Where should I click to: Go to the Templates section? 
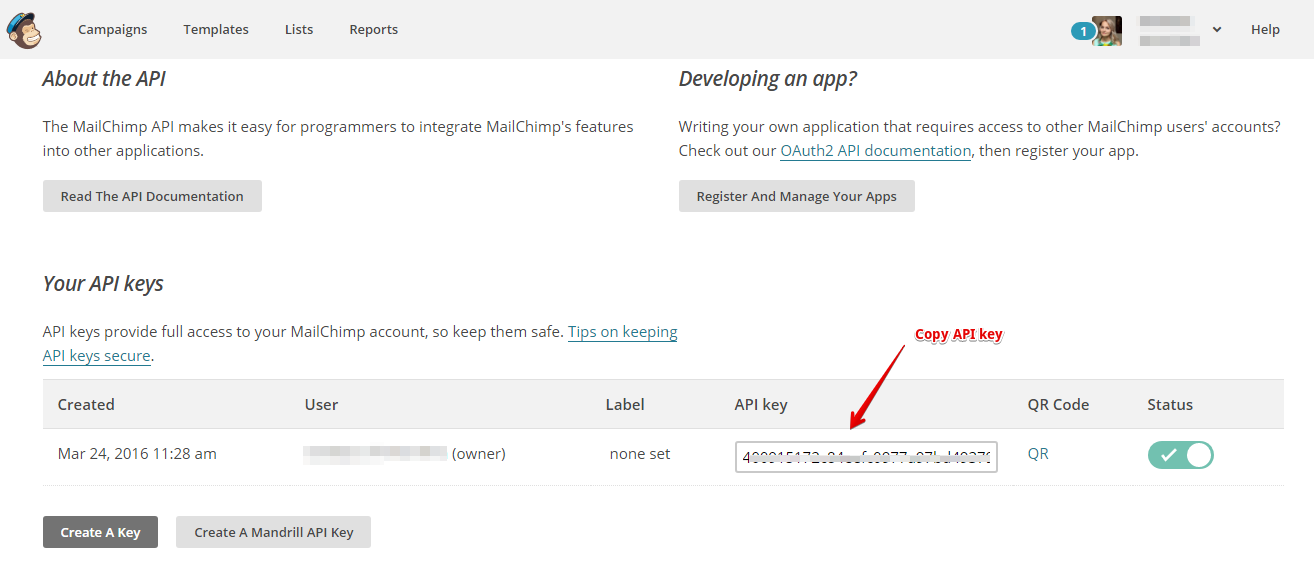(216, 30)
